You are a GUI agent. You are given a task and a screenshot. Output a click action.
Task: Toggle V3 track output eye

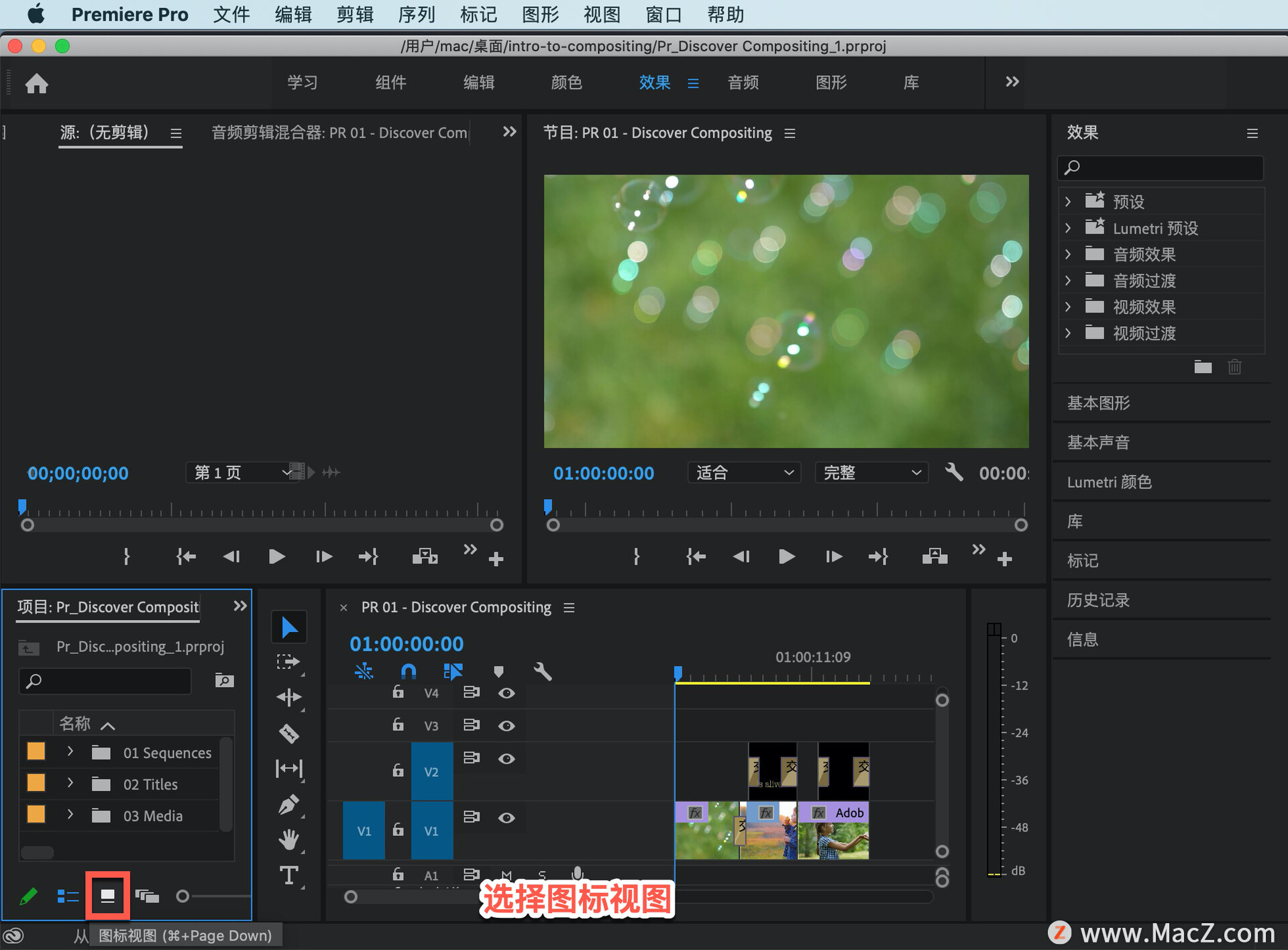click(506, 726)
